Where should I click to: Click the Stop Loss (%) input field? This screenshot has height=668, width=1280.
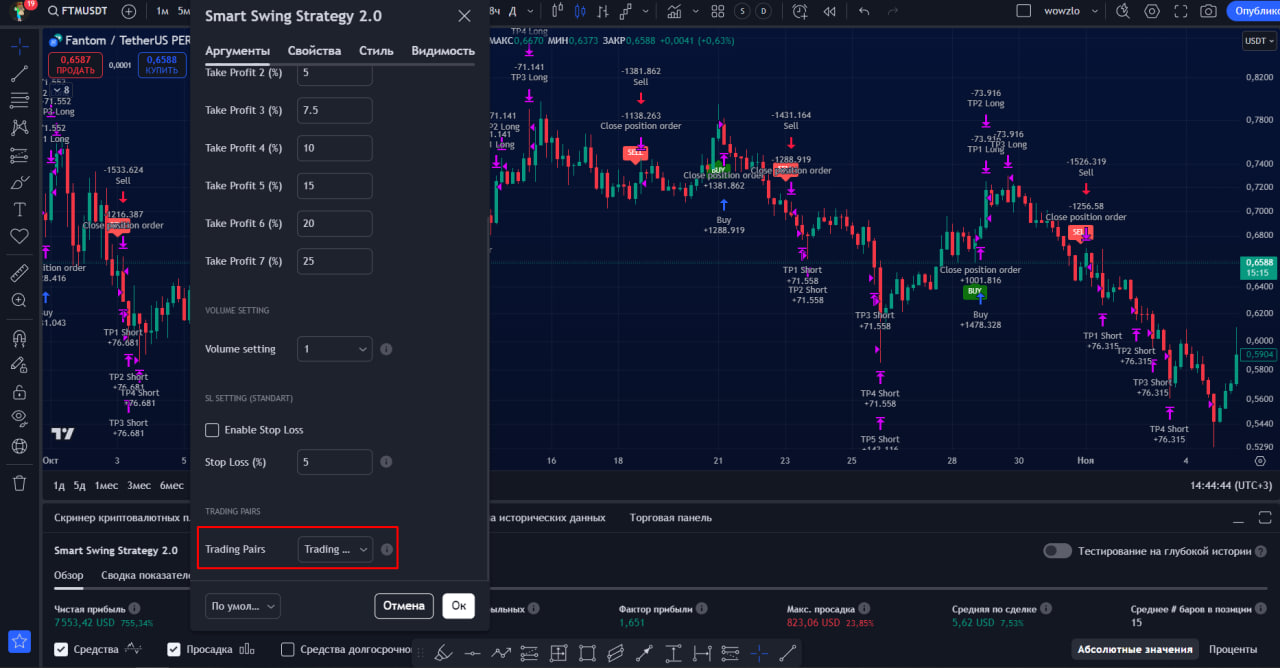point(335,462)
